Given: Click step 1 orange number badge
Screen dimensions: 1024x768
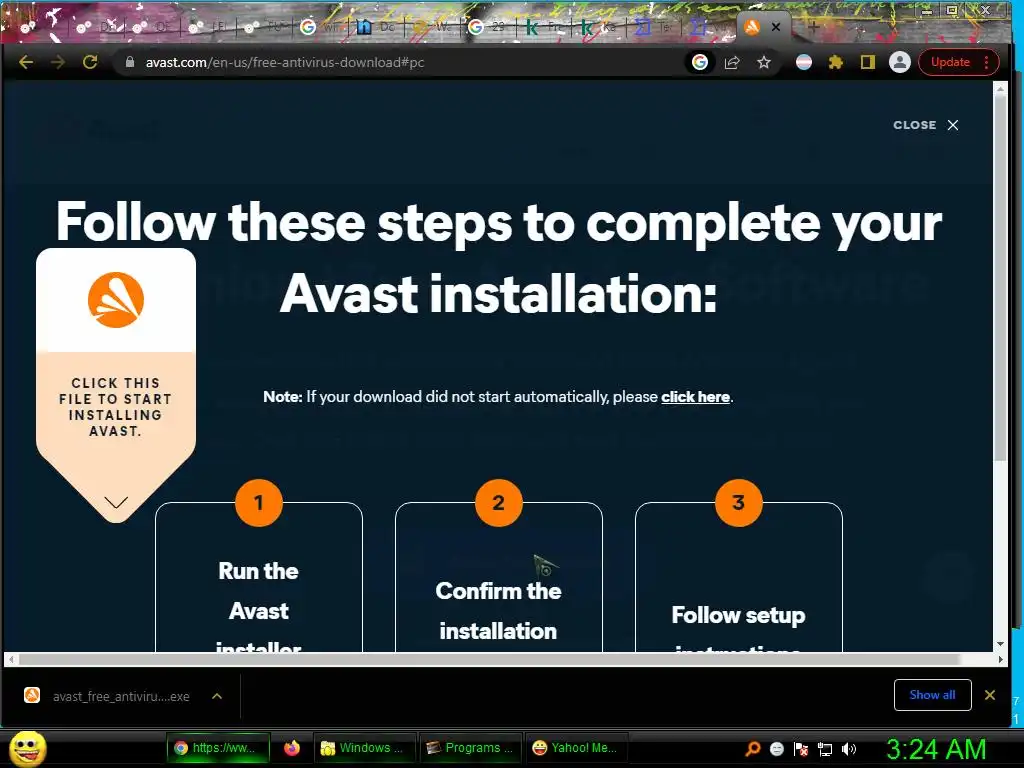Looking at the screenshot, I should (x=259, y=502).
